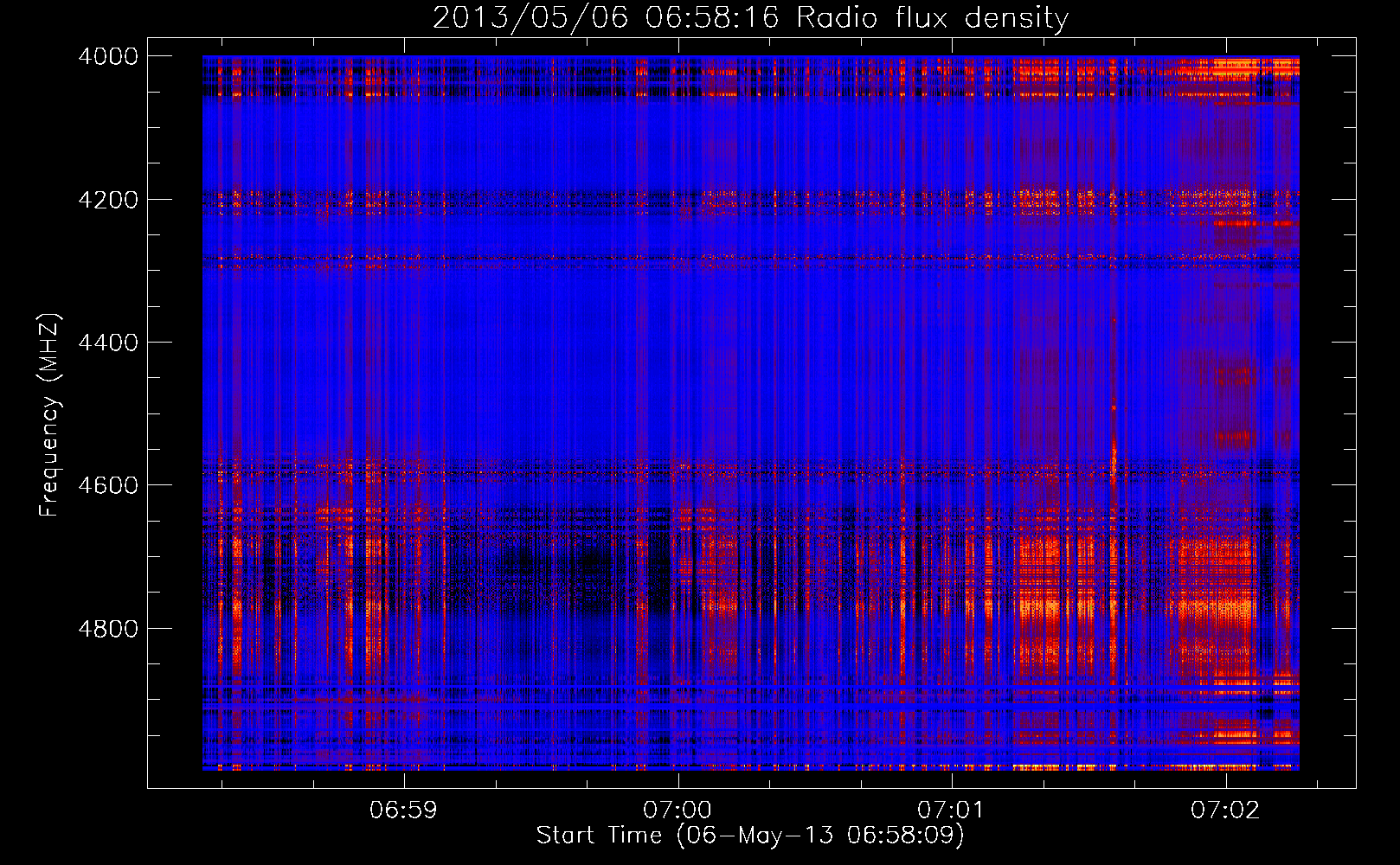1400x865 pixels.
Task: Select the 4400 frequency tick label
Action: pos(108,343)
